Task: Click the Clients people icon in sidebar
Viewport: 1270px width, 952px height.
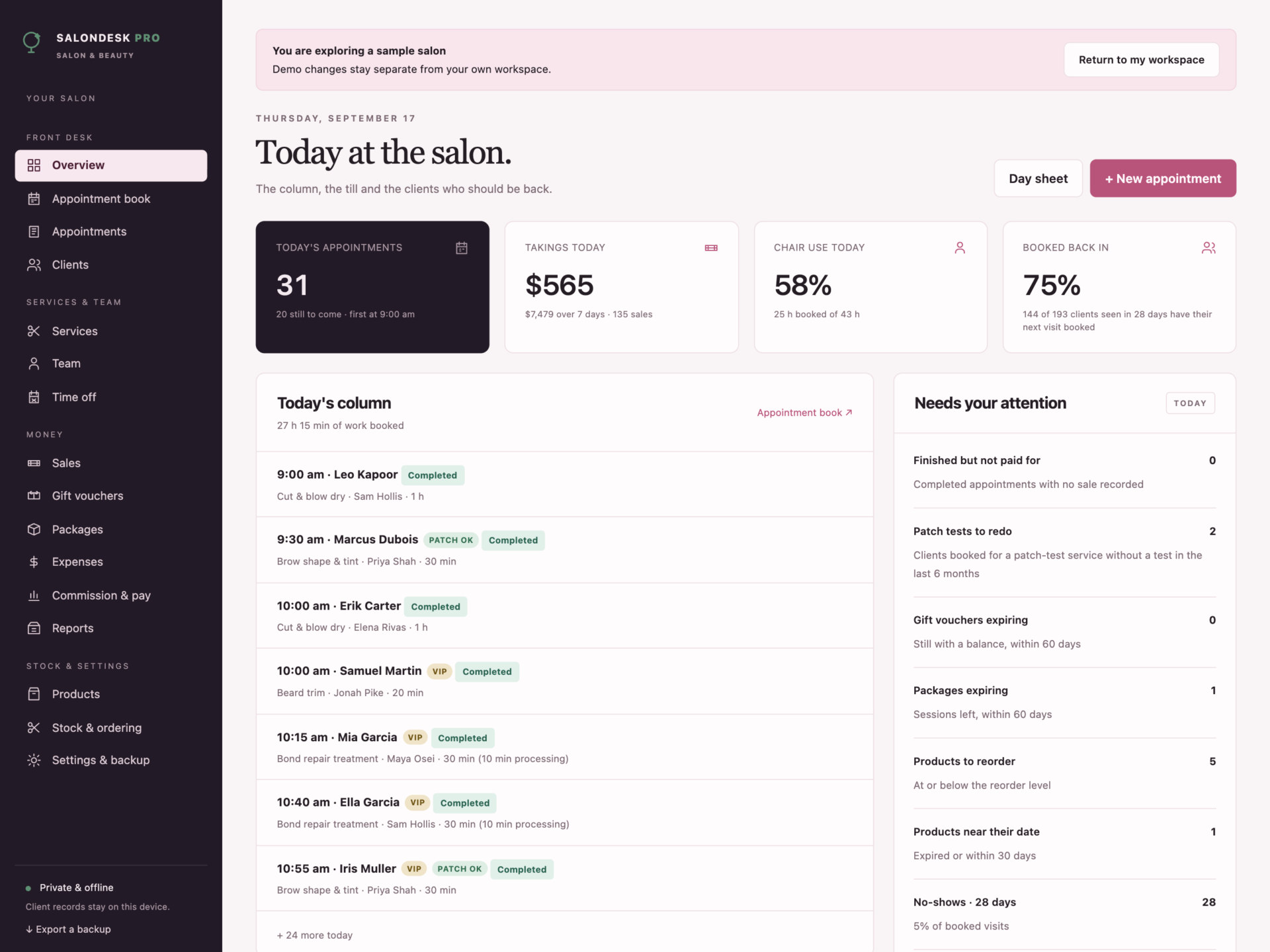Action: coord(34,265)
